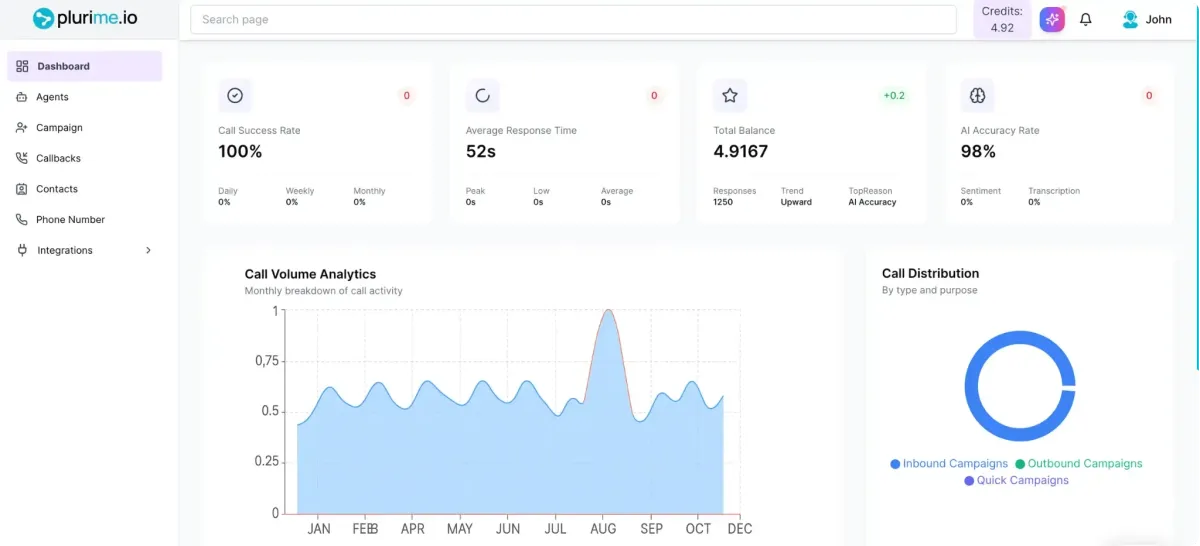The width and height of the screenshot is (1200, 546).
Task: Click the Callbacks phone icon
Action: click(22, 158)
